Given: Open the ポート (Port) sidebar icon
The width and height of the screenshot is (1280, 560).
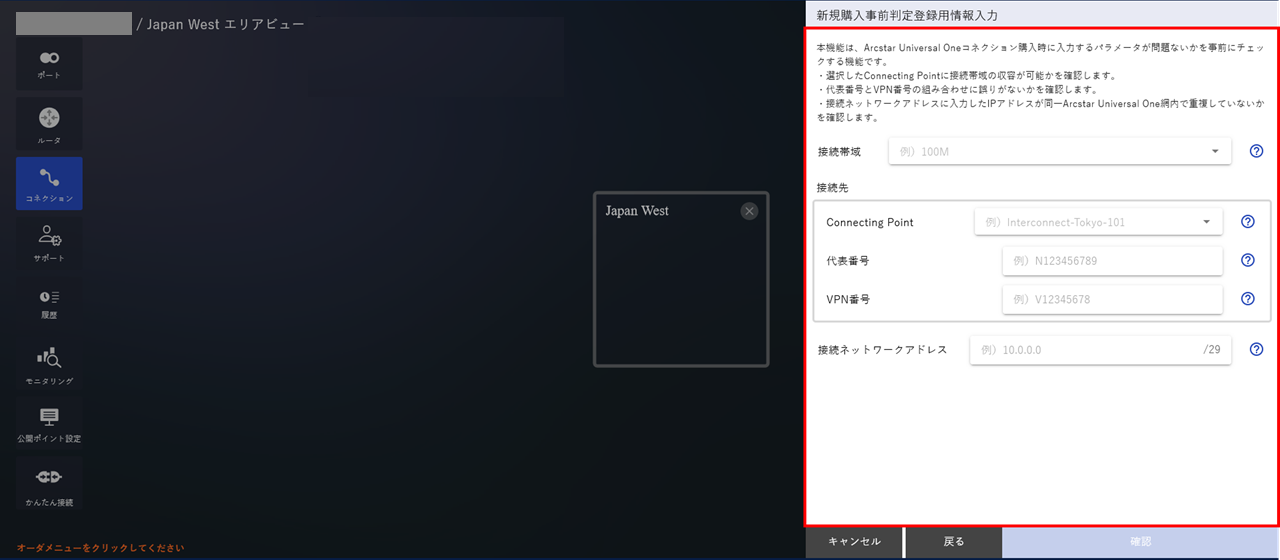Looking at the screenshot, I should [49, 64].
